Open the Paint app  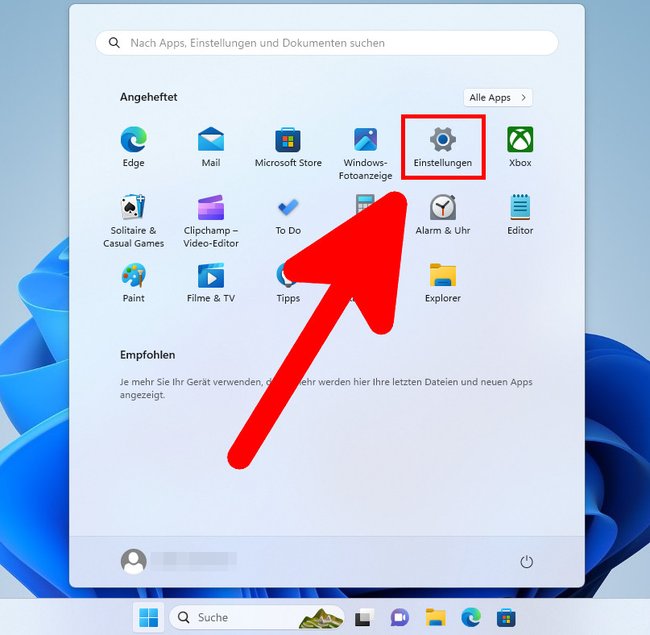(133, 283)
